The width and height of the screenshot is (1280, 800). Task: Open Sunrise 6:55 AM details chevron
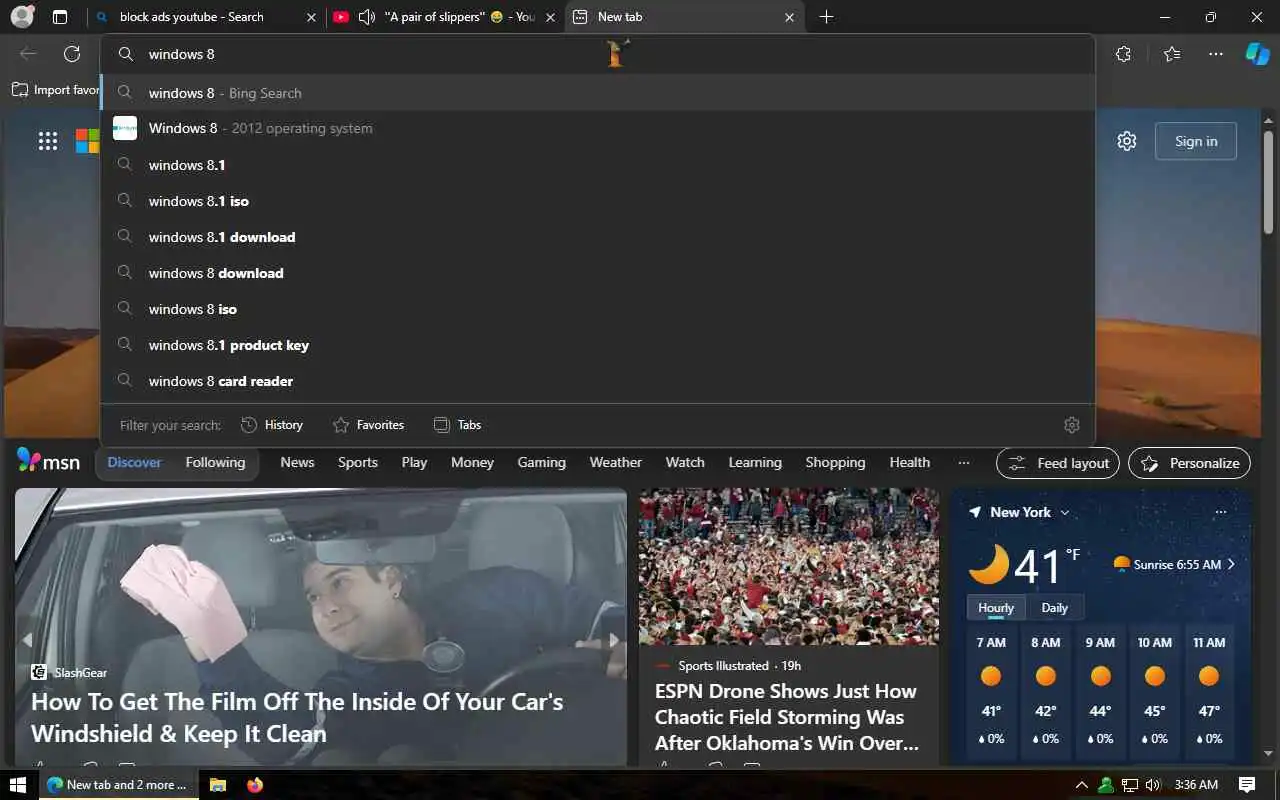(1231, 564)
